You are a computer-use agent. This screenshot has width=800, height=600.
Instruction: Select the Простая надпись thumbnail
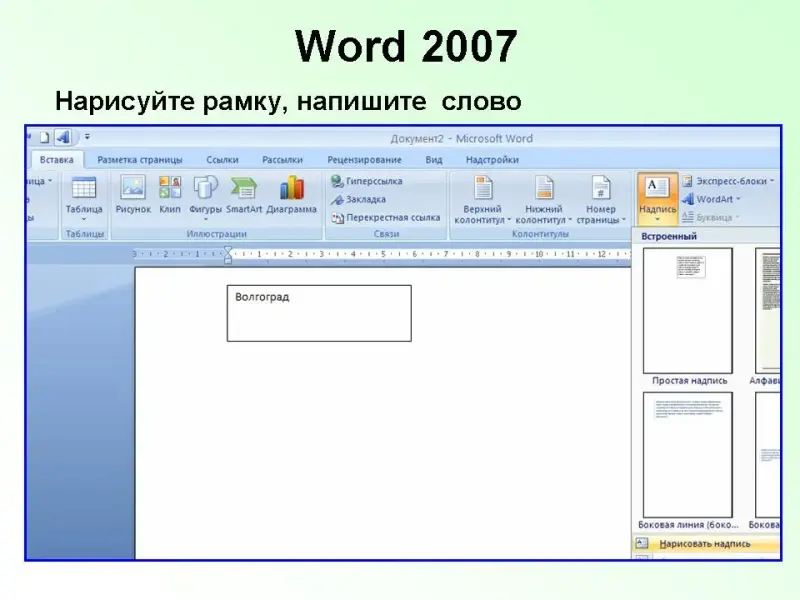click(687, 312)
